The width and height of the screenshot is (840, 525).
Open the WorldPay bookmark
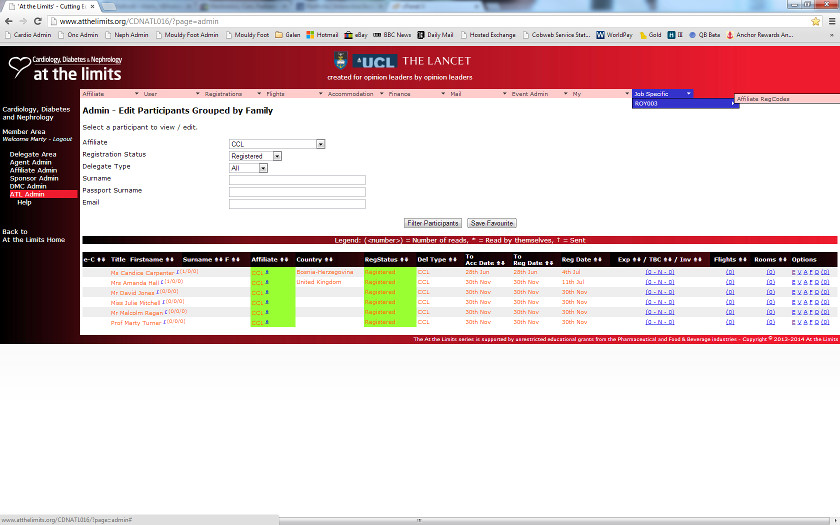click(x=614, y=35)
